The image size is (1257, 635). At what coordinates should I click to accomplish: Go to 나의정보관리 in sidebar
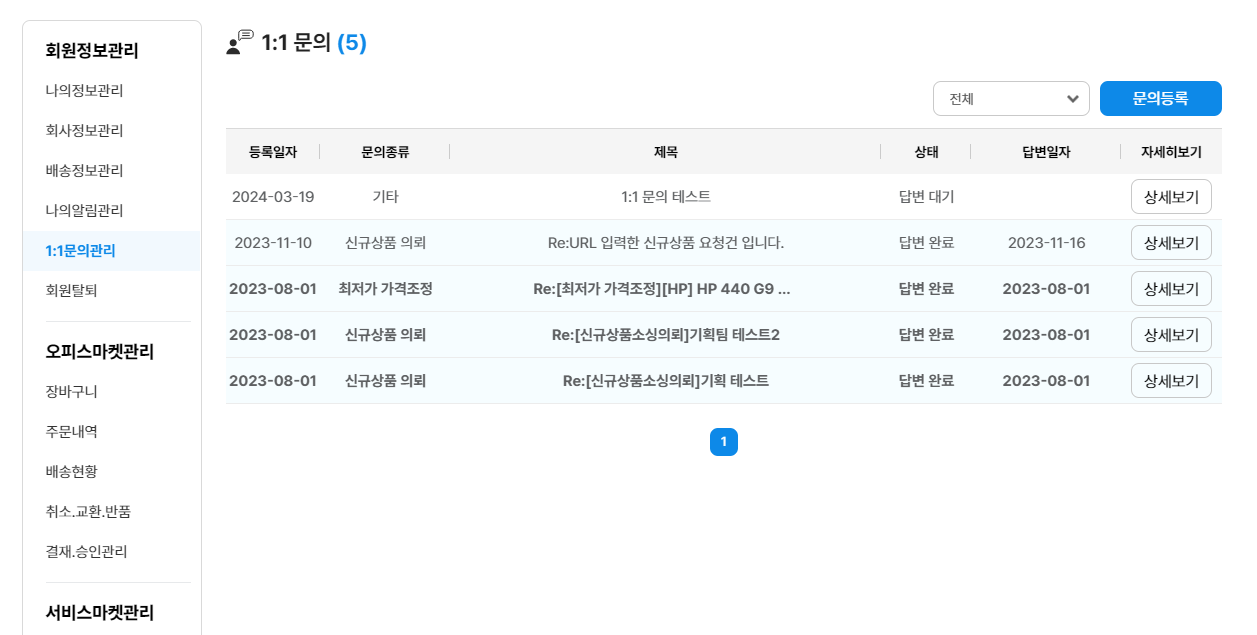[84, 91]
